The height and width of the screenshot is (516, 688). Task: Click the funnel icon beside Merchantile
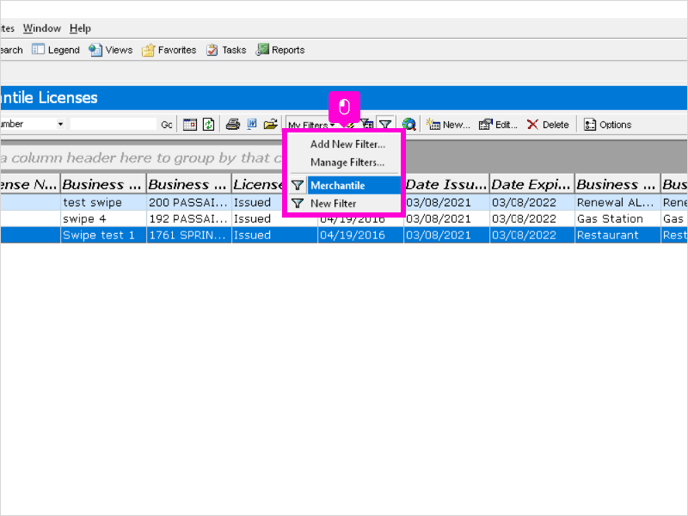click(x=297, y=185)
